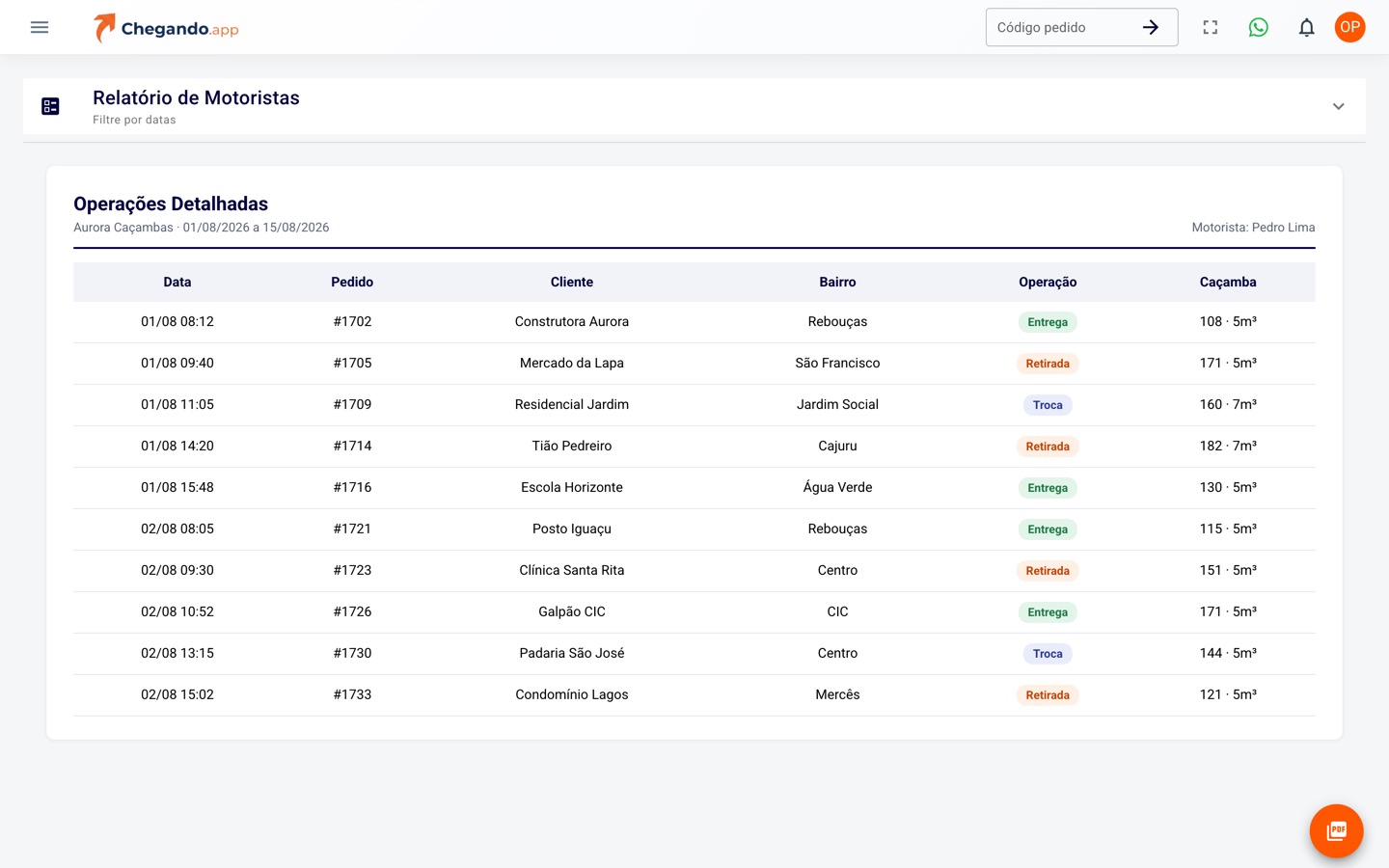This screenshot has width=1389, height=868.
Task: Open WhatsApp support icon
Action: [x=1259, y=27]
